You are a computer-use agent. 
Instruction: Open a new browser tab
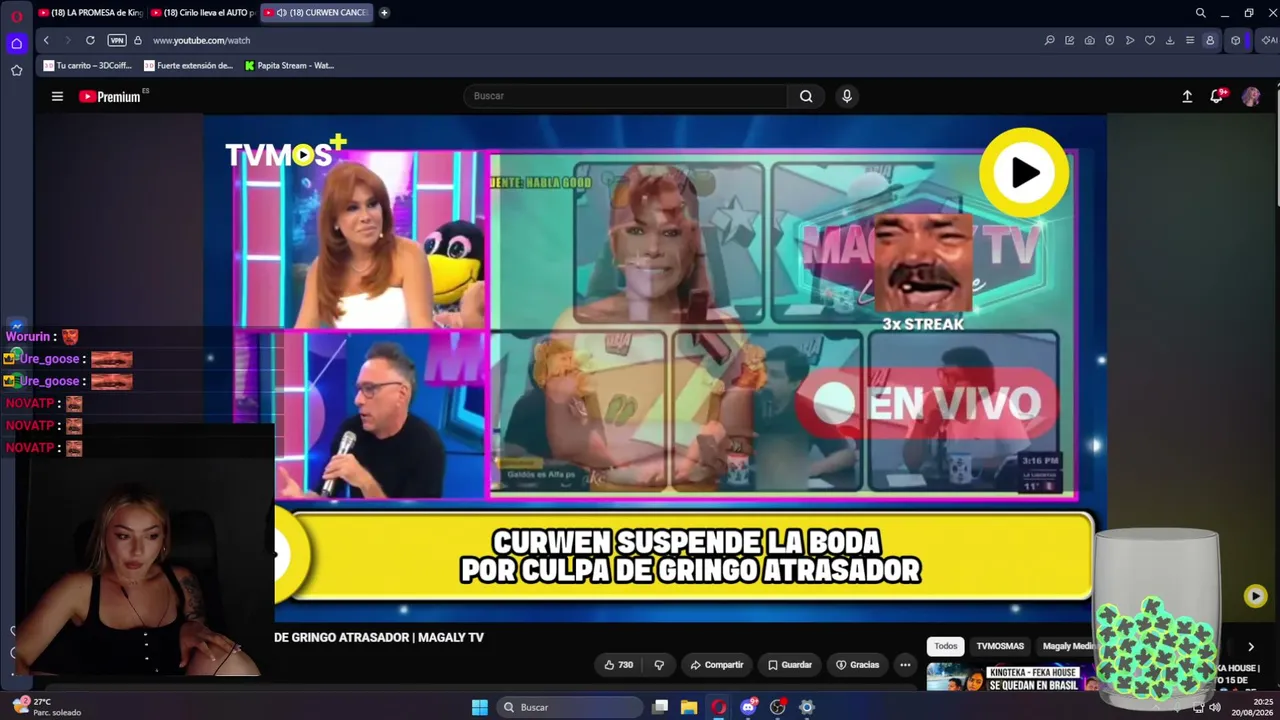(x=384, y=13)
